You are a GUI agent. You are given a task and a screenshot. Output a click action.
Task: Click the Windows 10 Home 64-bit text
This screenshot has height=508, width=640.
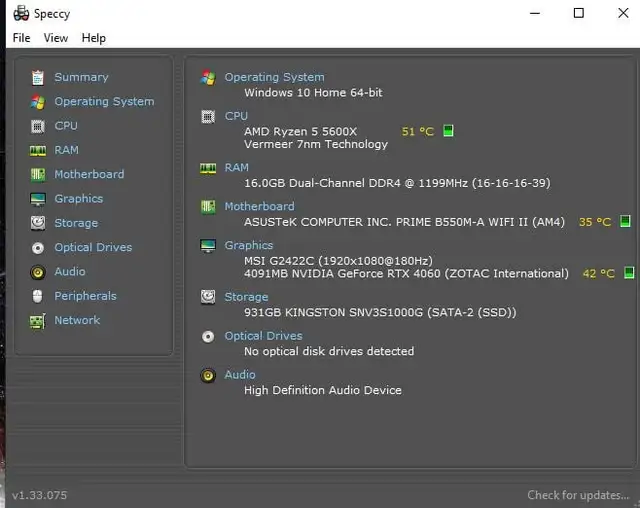[313, 93]
